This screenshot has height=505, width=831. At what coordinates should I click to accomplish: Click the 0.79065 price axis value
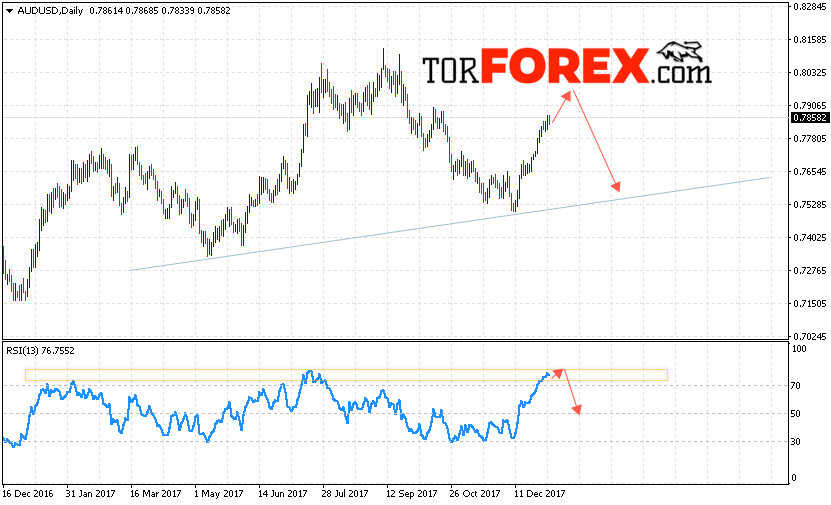(810, 106)
